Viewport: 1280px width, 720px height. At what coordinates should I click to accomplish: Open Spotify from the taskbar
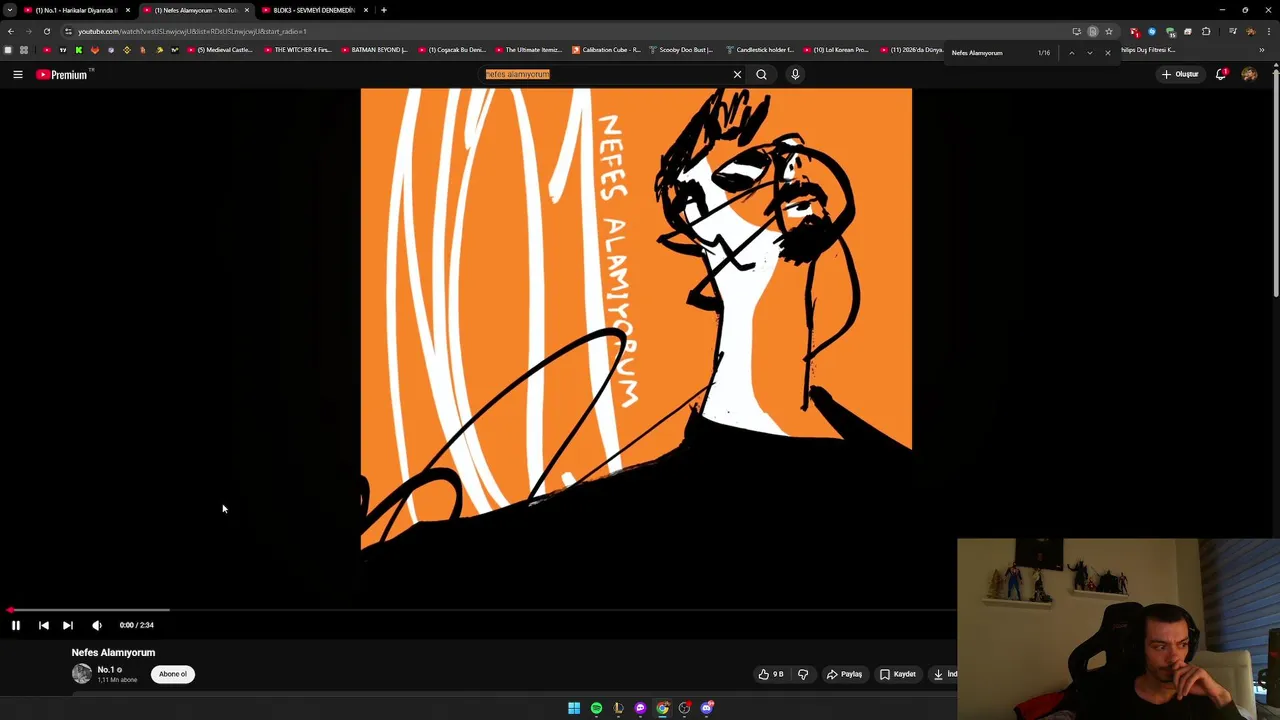(596, 708)
